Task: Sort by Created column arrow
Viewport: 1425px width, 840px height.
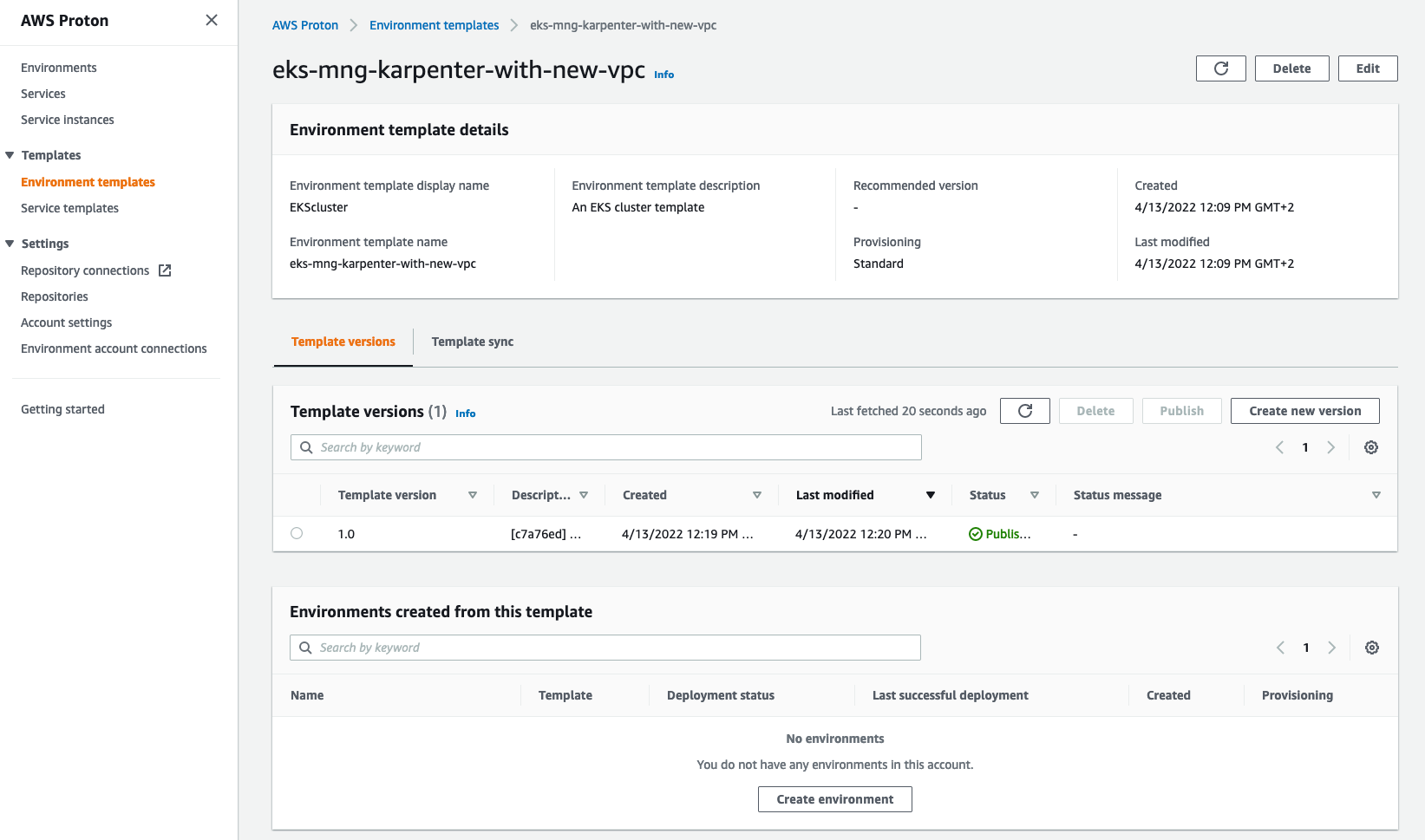Action: point(757,495)
